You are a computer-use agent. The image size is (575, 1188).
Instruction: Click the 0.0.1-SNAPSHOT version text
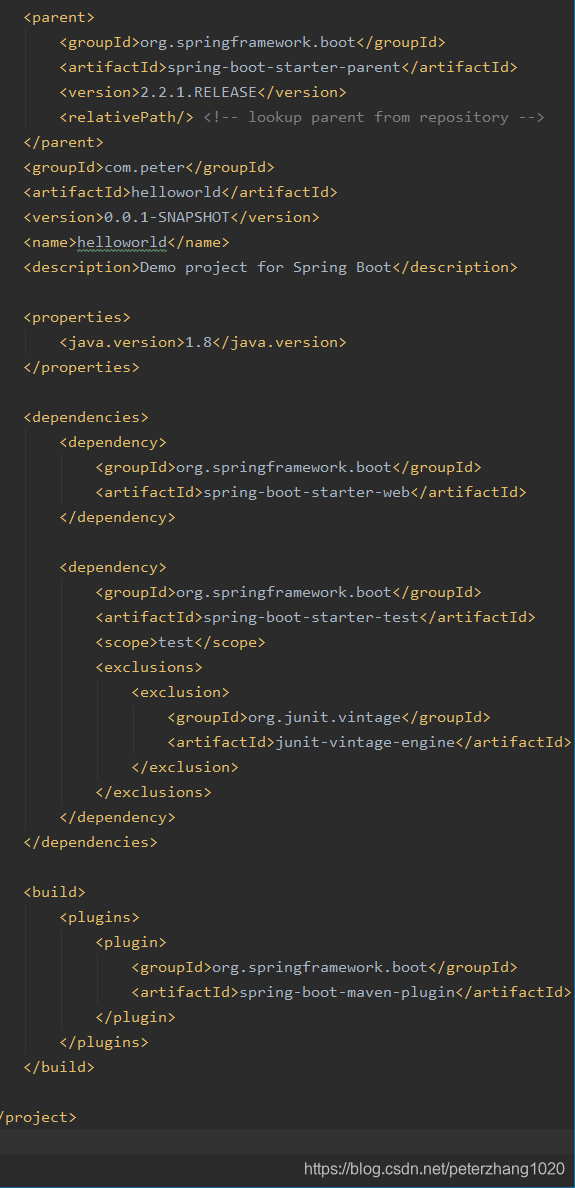[x=167, y=217]
